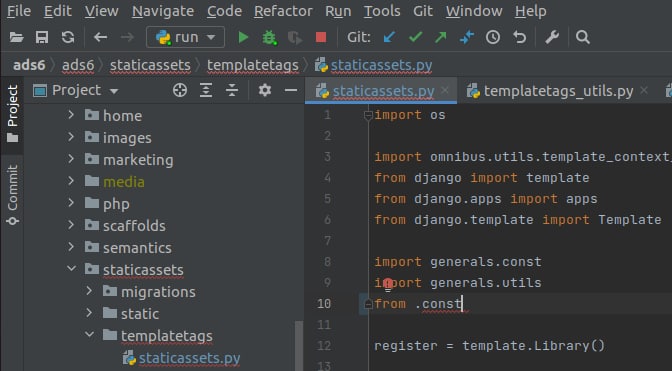Screen dimensions: 672x371
Task: Update project via Git blue arrow
Action: pyautogui.click(x=389, y=37)
